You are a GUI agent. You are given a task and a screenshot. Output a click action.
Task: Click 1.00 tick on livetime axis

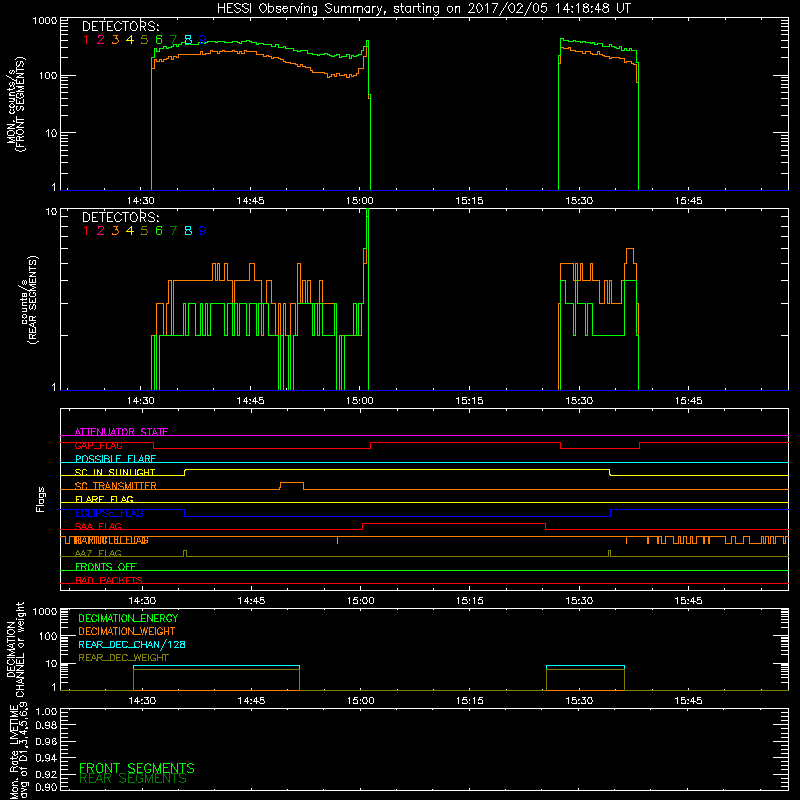point(46,712)
